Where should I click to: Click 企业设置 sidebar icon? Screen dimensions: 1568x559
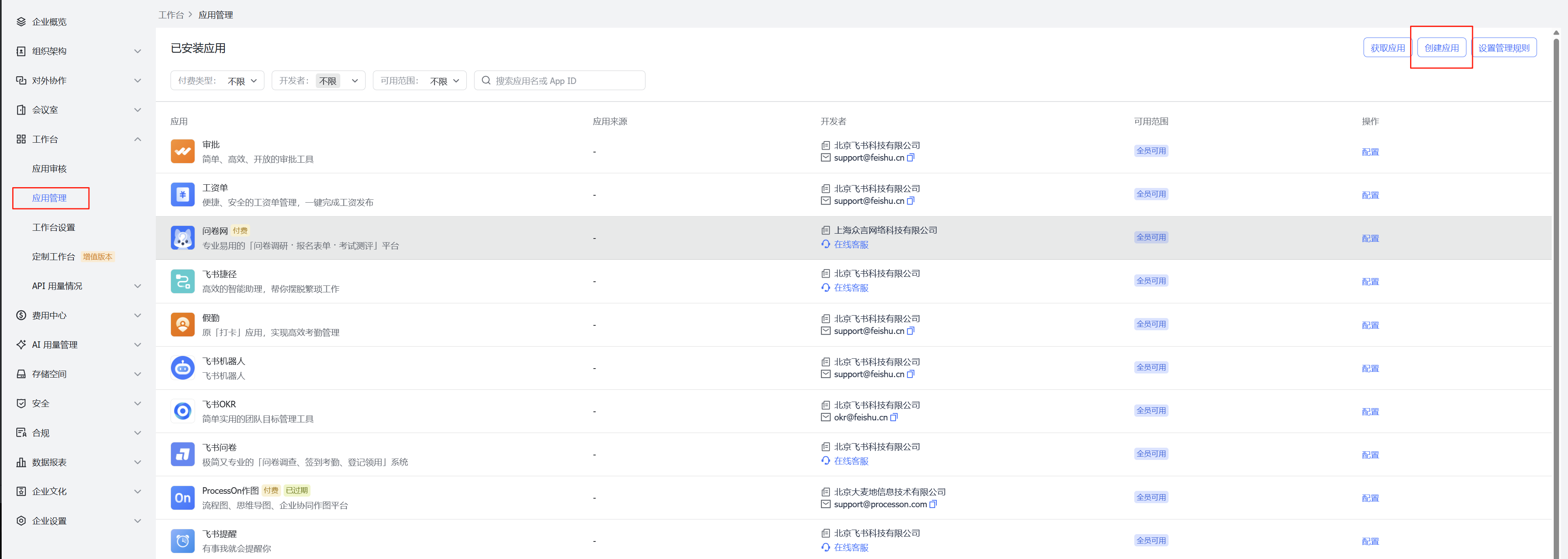click(21, 521)
